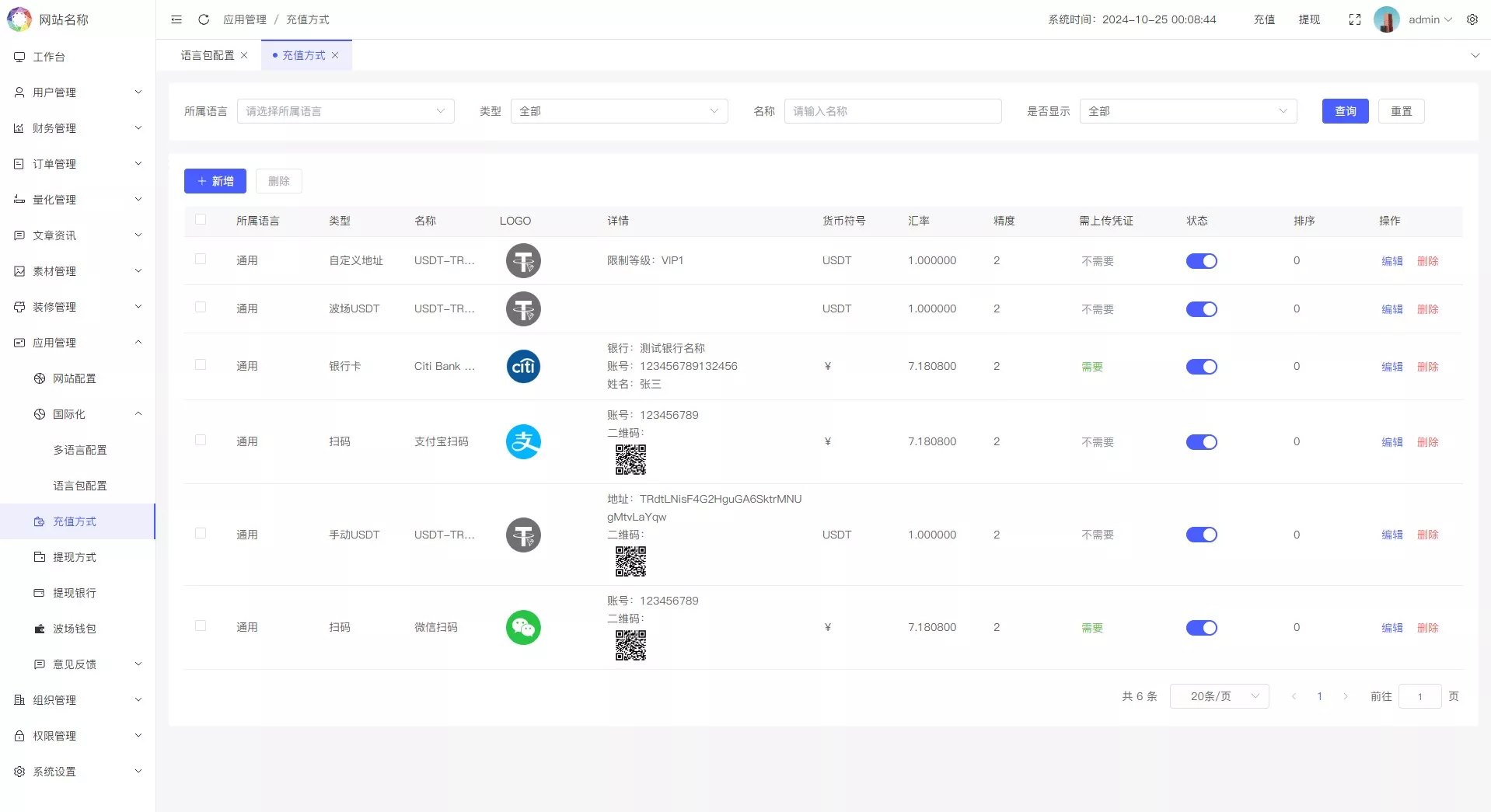Switch to the 语言包配置 tab
The height and width of the screenshot is (812, 1491).
pyautogui.click(x=208, y=55)
